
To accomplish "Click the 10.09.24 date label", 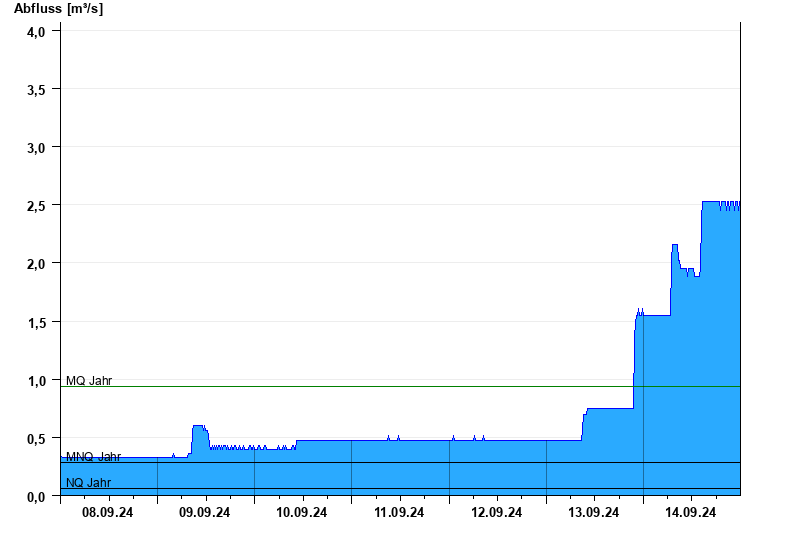I will (302, 512).
